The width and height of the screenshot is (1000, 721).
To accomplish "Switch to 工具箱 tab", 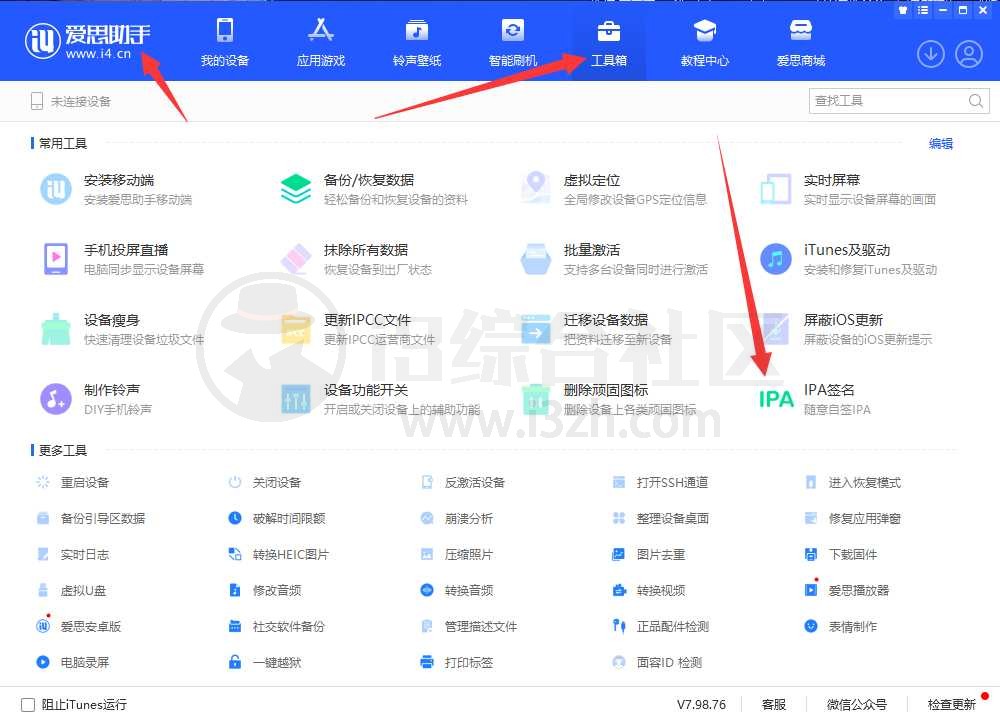I will pyautogui.click(x=609, y=42).
